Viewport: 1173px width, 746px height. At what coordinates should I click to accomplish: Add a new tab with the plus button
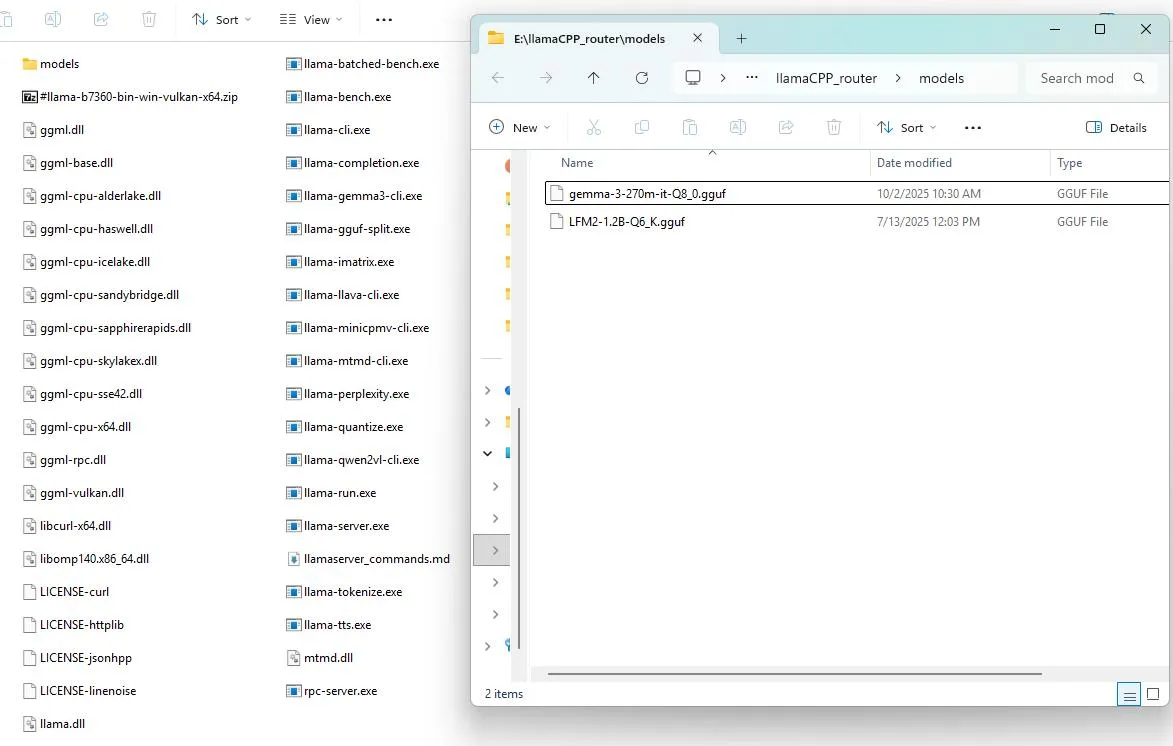point(741,38)
